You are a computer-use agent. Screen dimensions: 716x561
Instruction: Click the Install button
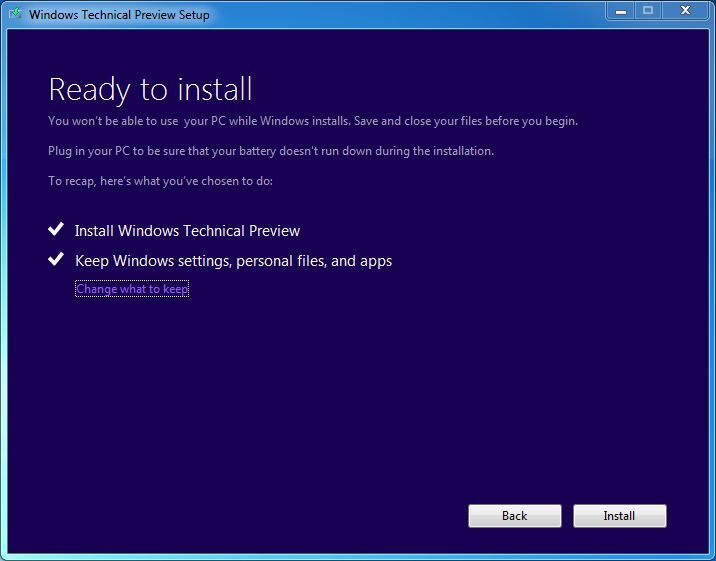tap(619, 516)
